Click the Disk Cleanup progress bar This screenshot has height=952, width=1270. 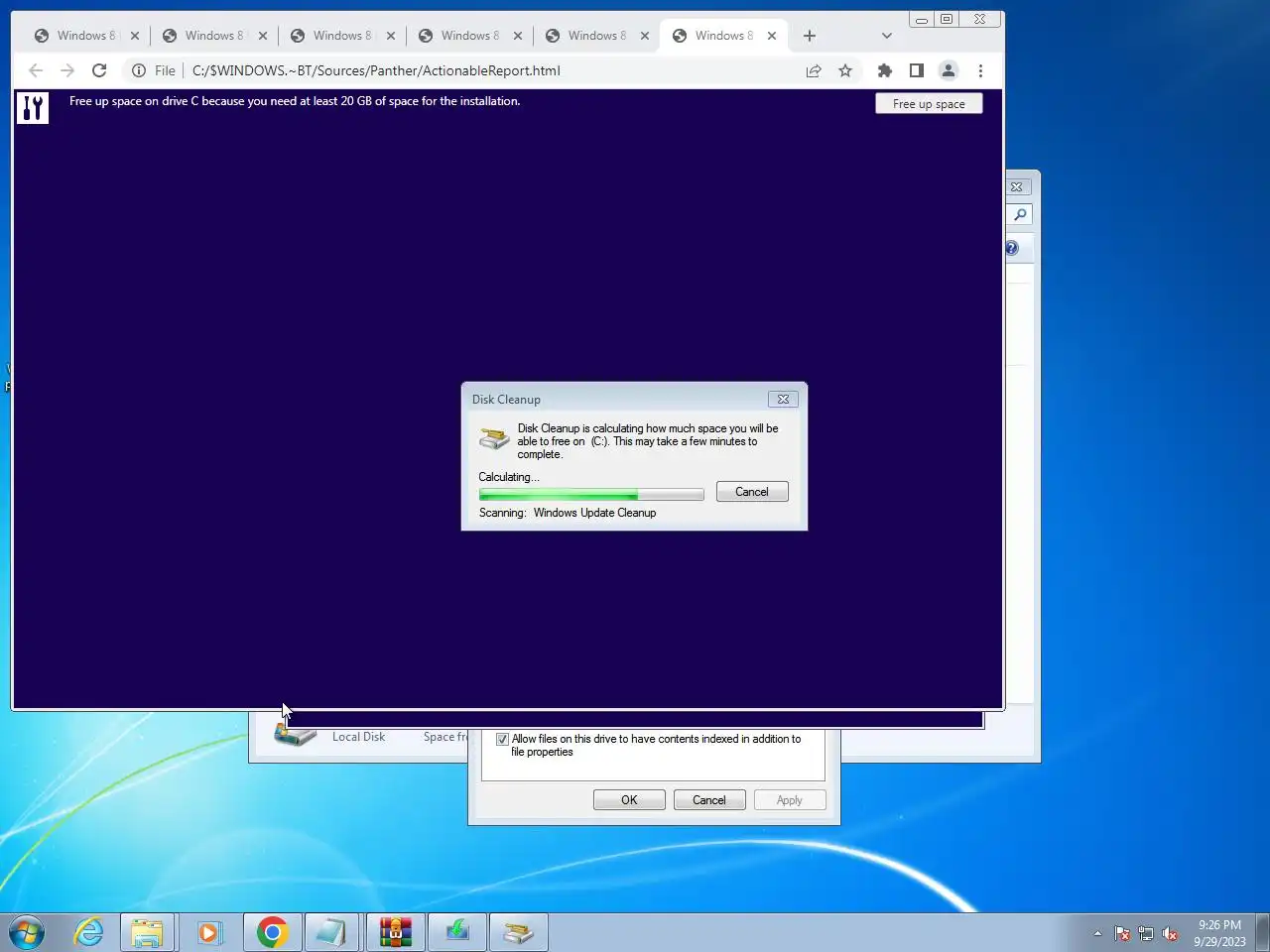pos(591,494)
